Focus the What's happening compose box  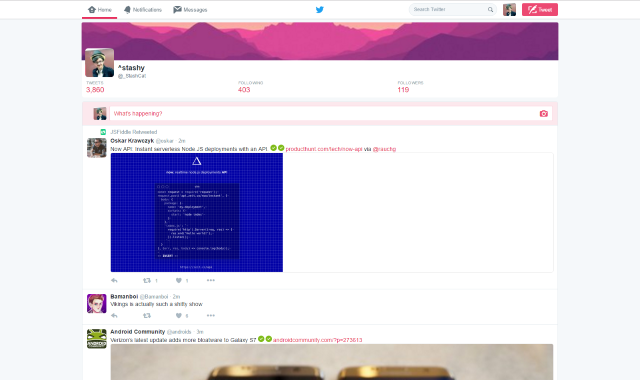click(x=331, y=113)
